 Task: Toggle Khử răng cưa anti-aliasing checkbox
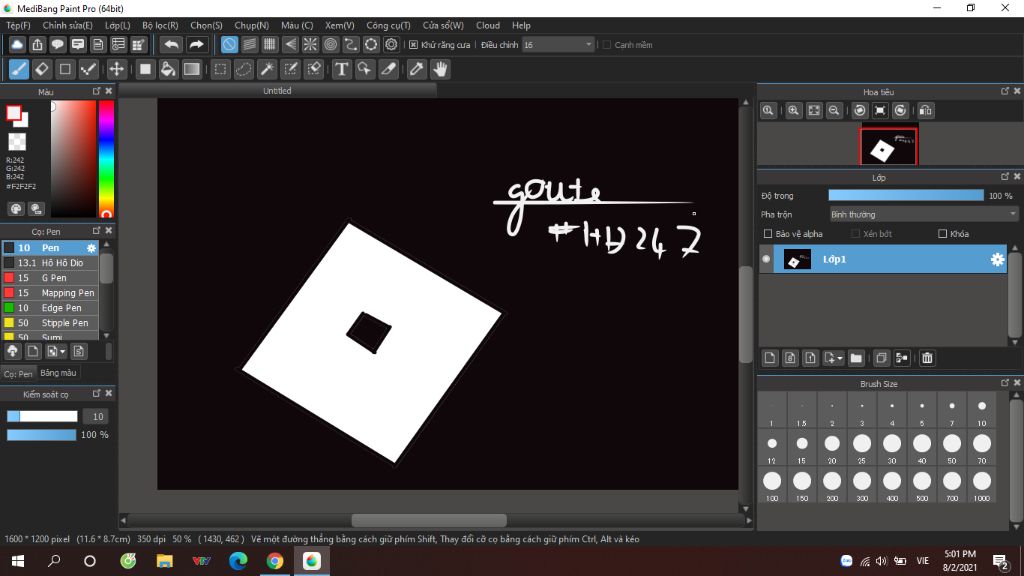click(x=413, y=45)
